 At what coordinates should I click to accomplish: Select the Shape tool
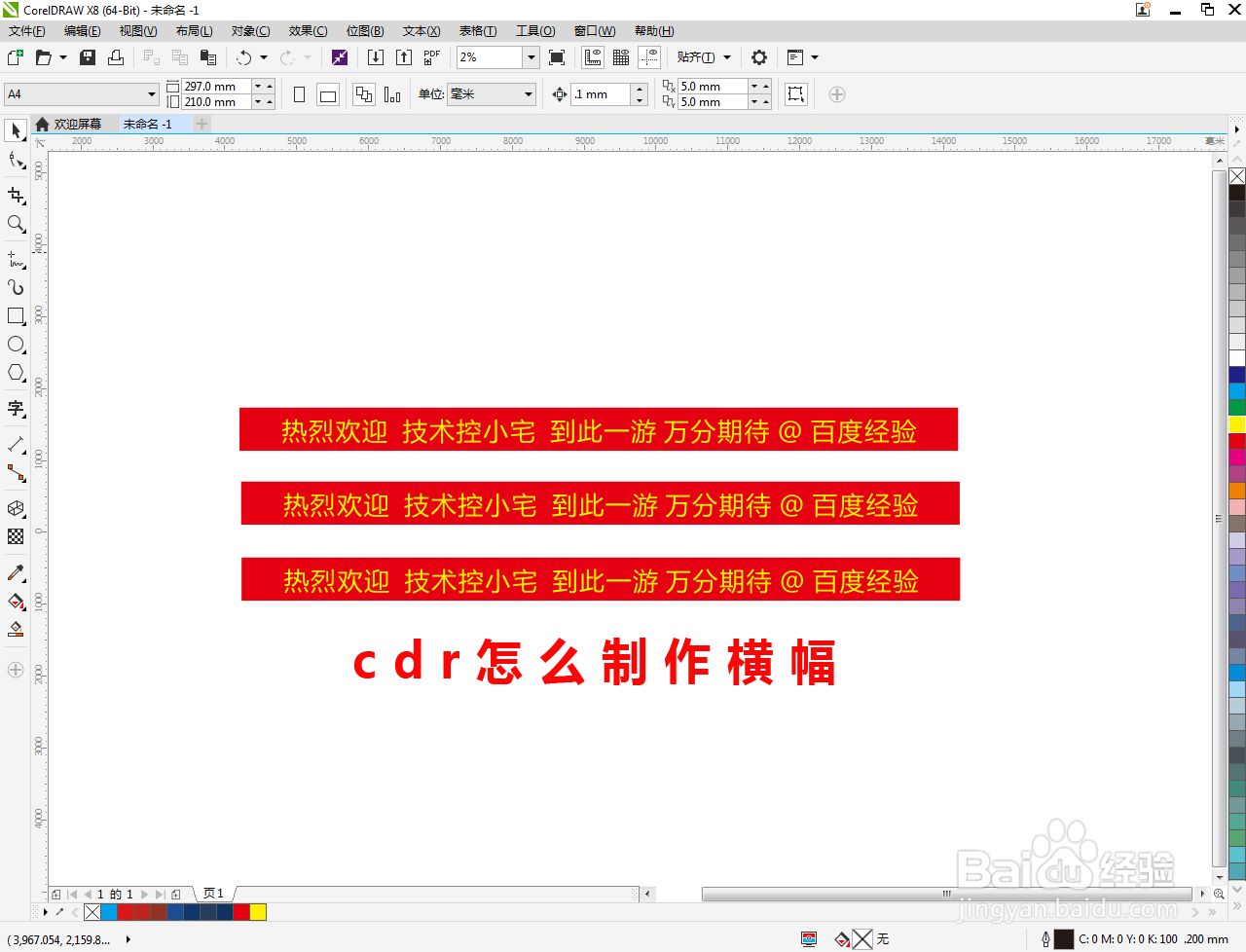[16, 161]
